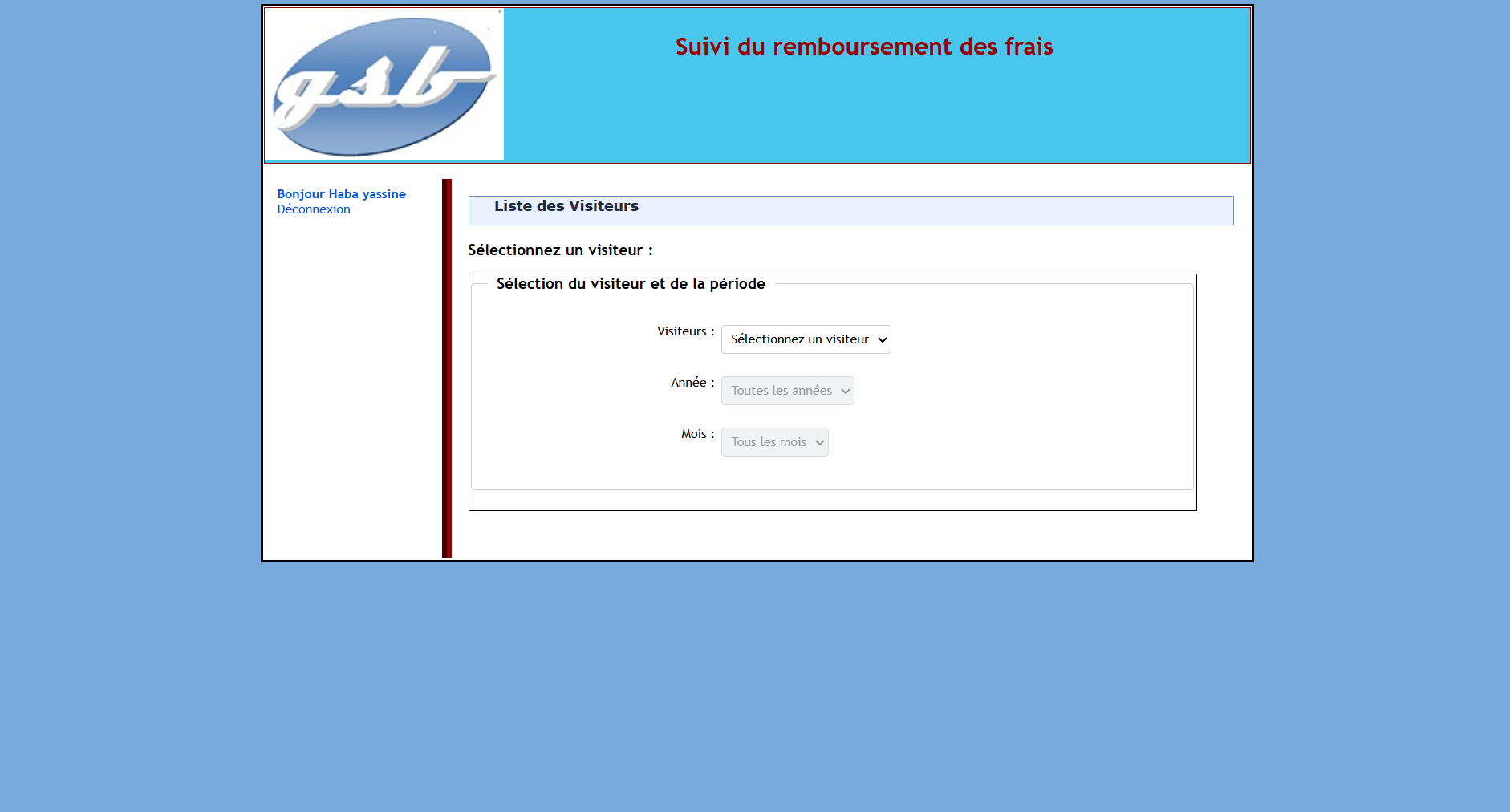The width and height of the screenshot is (1510, 812).
Task: Click the chevron arrow on Mois dropdown
Action: [819, 443]
